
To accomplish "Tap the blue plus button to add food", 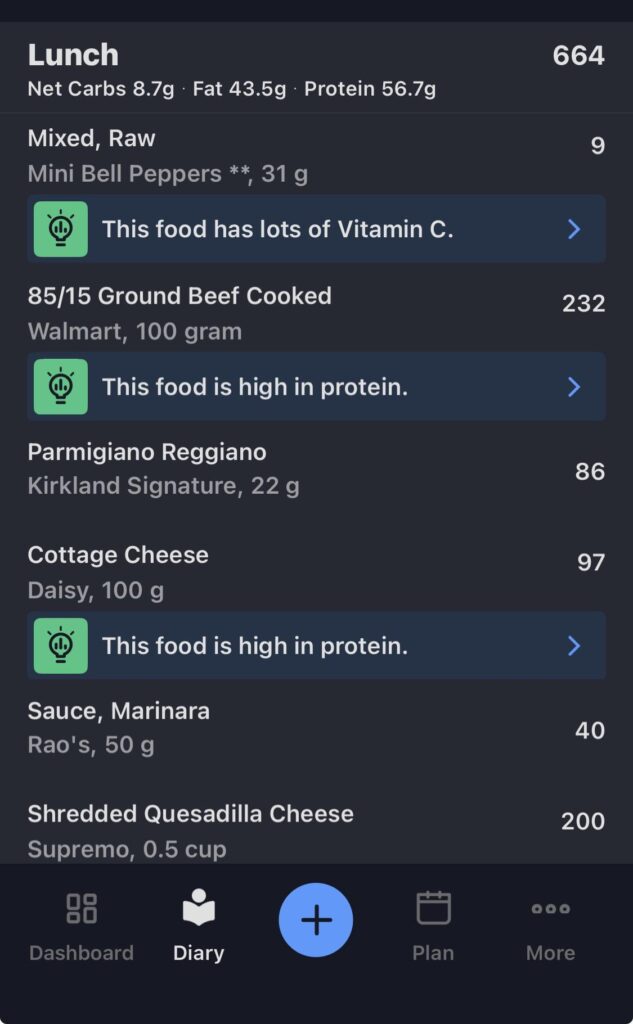I will pyautogui.click(x=316, y=918).
